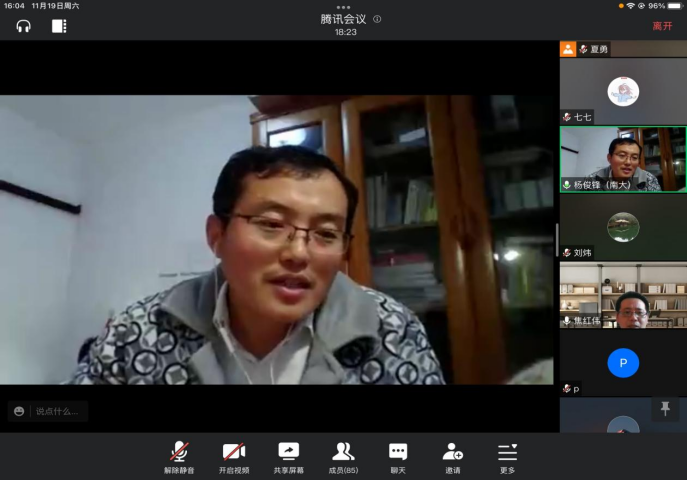Expand the three-dot handle above the title
688x481 pixels.
pyautogui.click(x=344, y=7)
